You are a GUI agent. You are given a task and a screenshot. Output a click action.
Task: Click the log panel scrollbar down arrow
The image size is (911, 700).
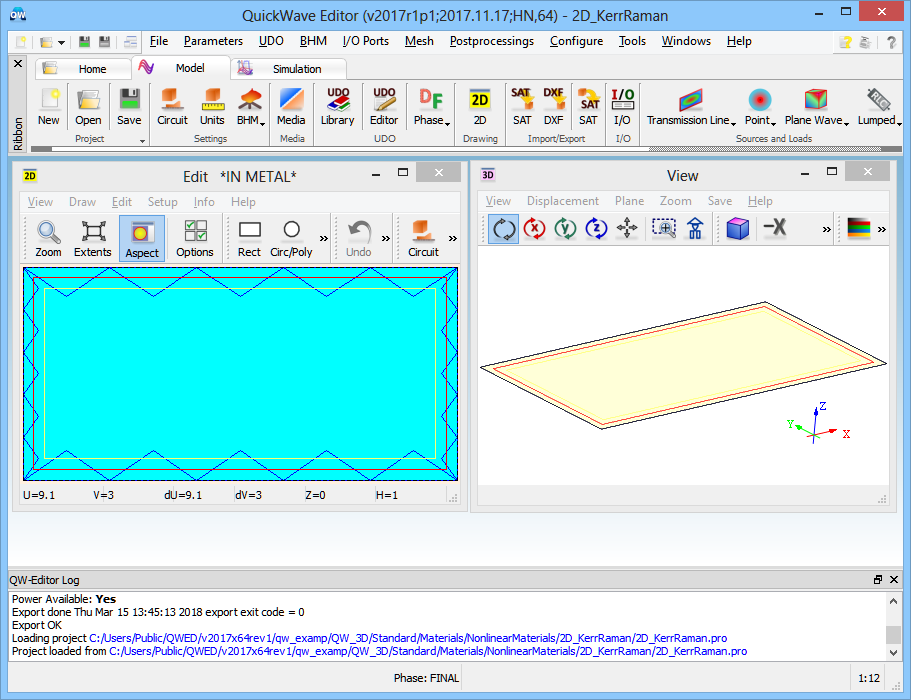(893, 651)
